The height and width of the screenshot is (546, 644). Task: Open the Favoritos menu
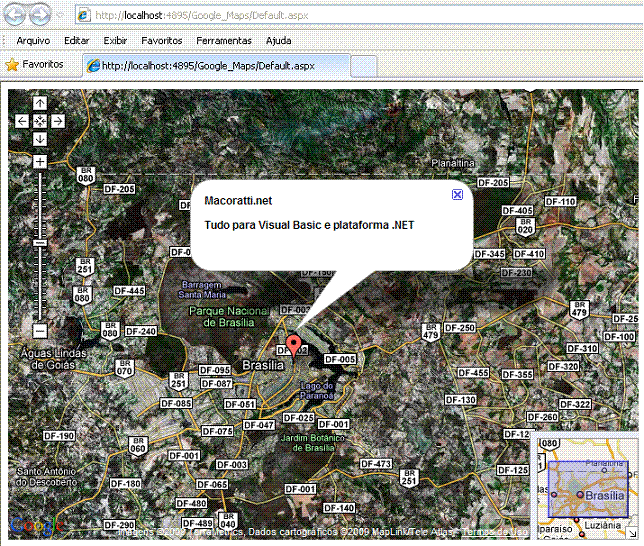click(x=161, y=41)
